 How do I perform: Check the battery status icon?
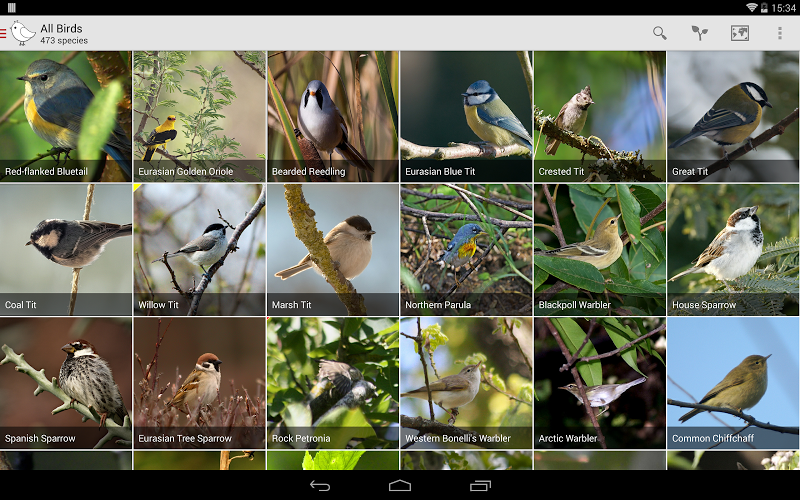[x=764, y=8]
